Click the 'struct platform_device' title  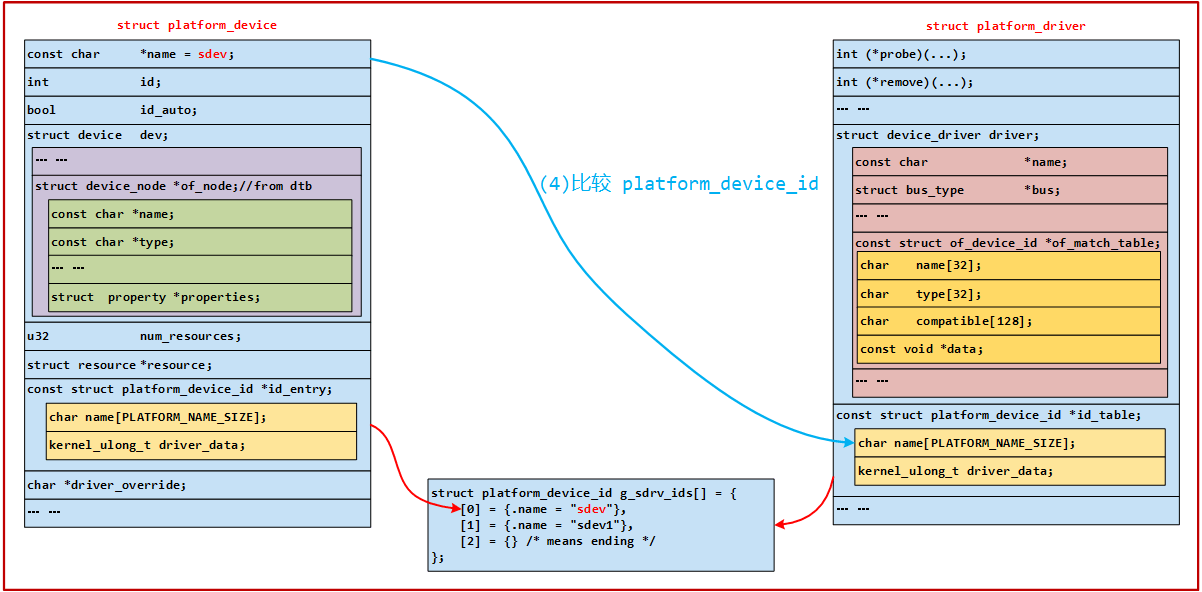point(196,25)
